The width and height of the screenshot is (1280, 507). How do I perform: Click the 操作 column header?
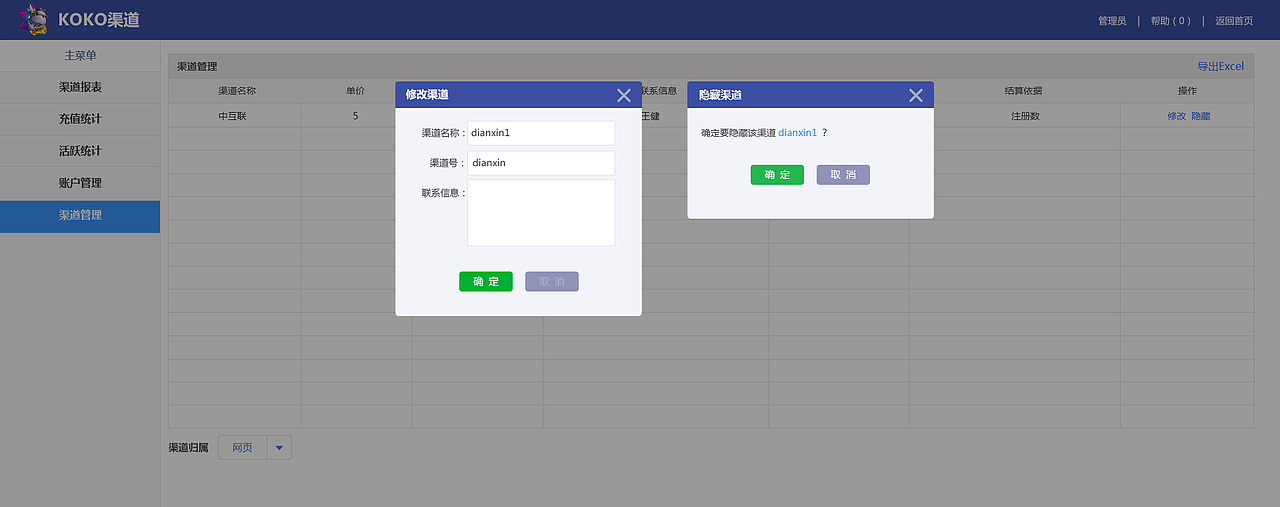click(x=1187, y=90)
